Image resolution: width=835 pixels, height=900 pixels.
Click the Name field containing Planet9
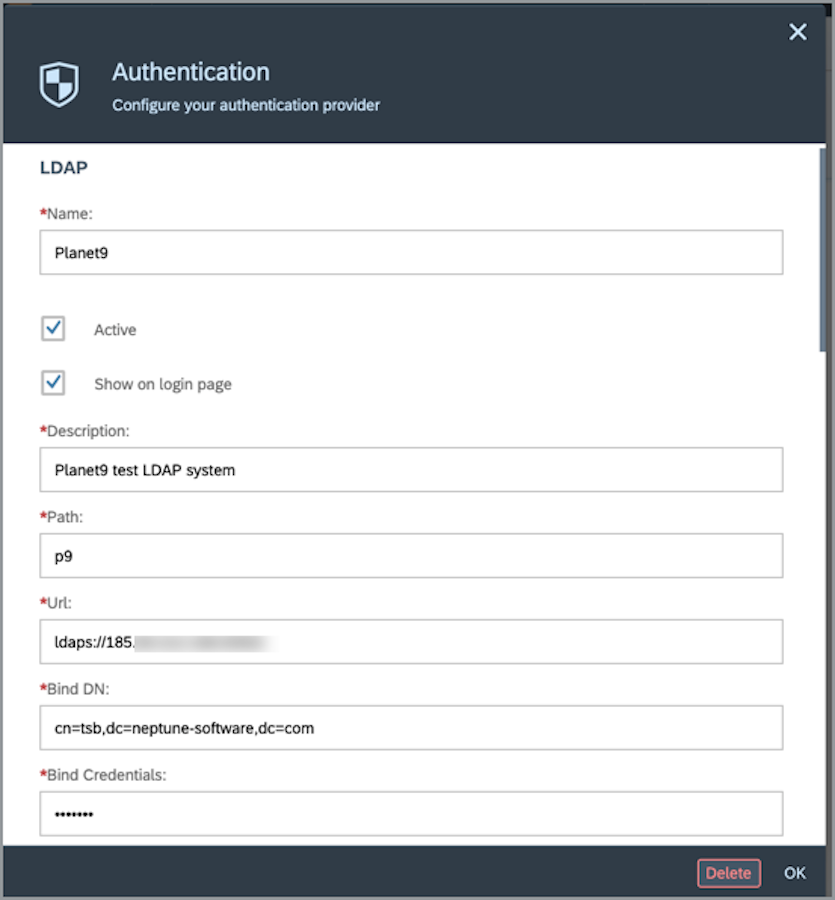[411, 253]
